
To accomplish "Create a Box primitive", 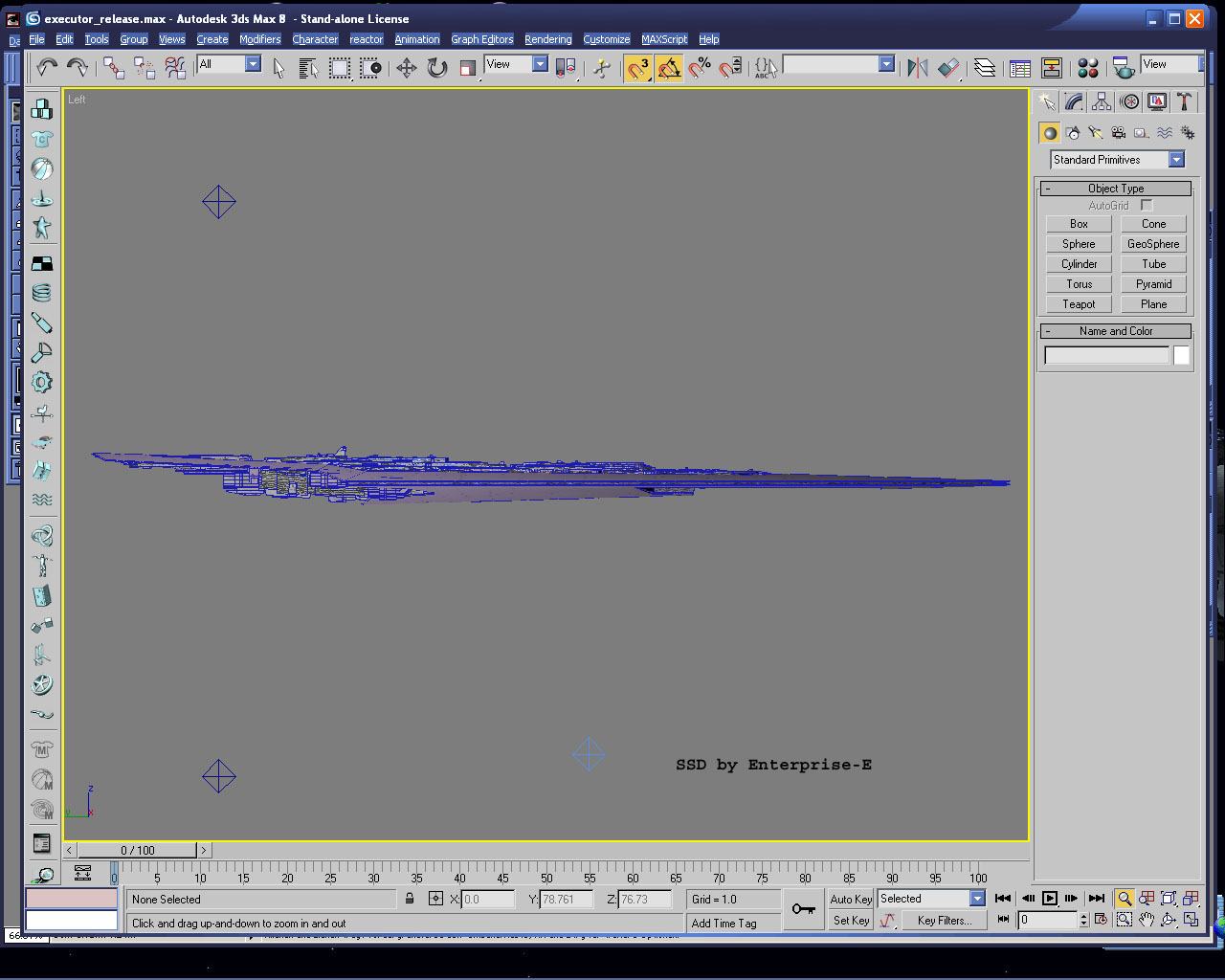I will (1079, 224).
